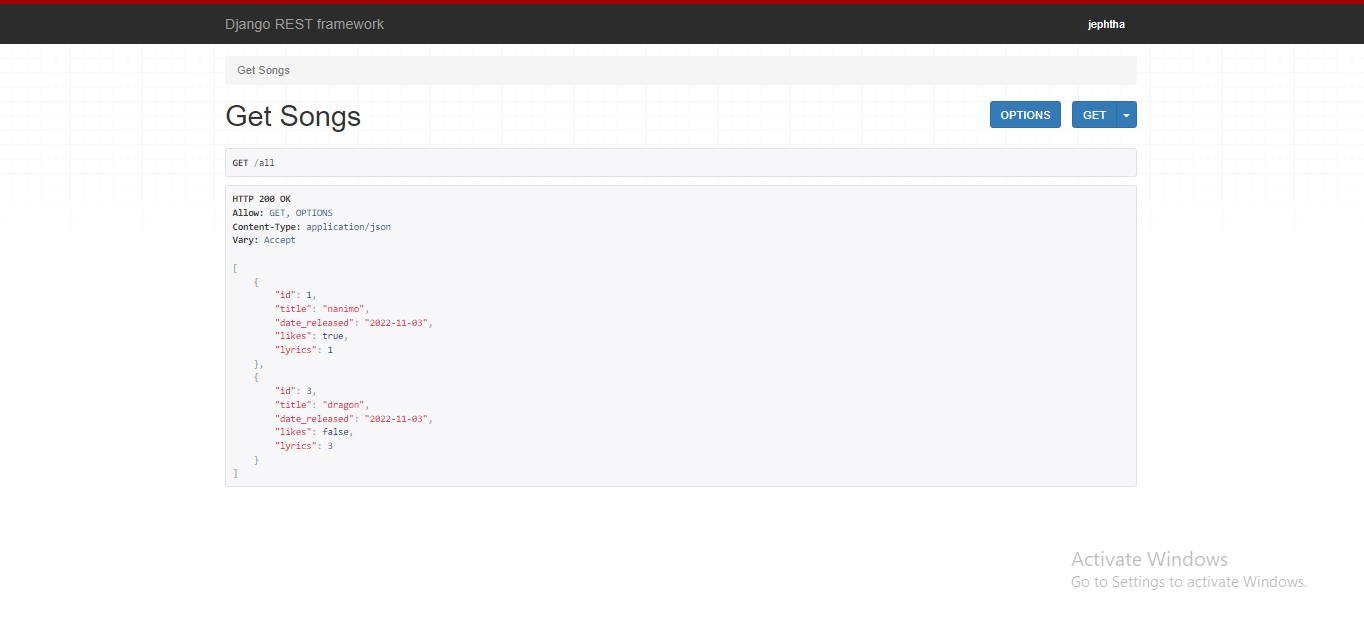The height and width of the screenshot is (625, 1364).
Task: Click the blue OPTIONS request button
Action: pyautogui.click(x=1024, y=114)
